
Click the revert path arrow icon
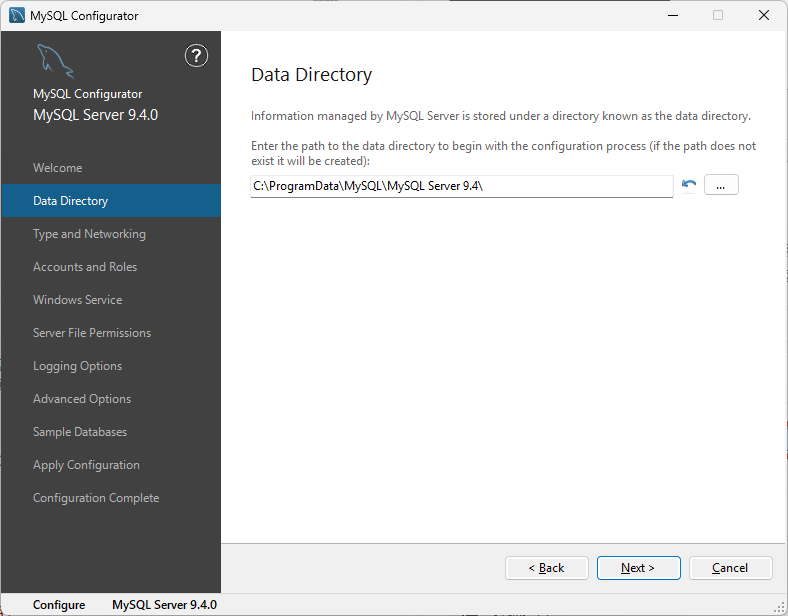click(x=688, y=185)
